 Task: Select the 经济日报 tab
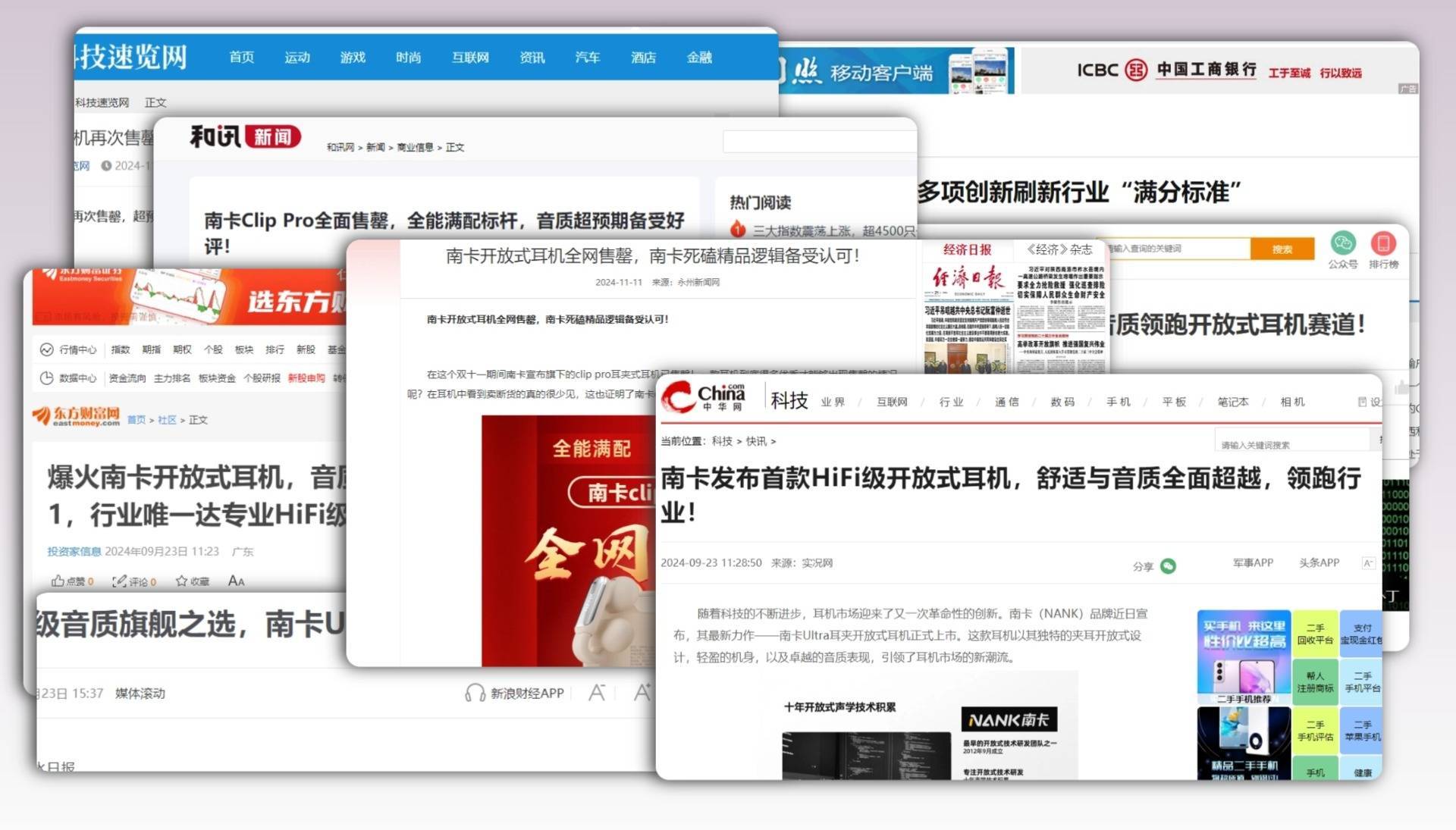click(x=967, y=249)
